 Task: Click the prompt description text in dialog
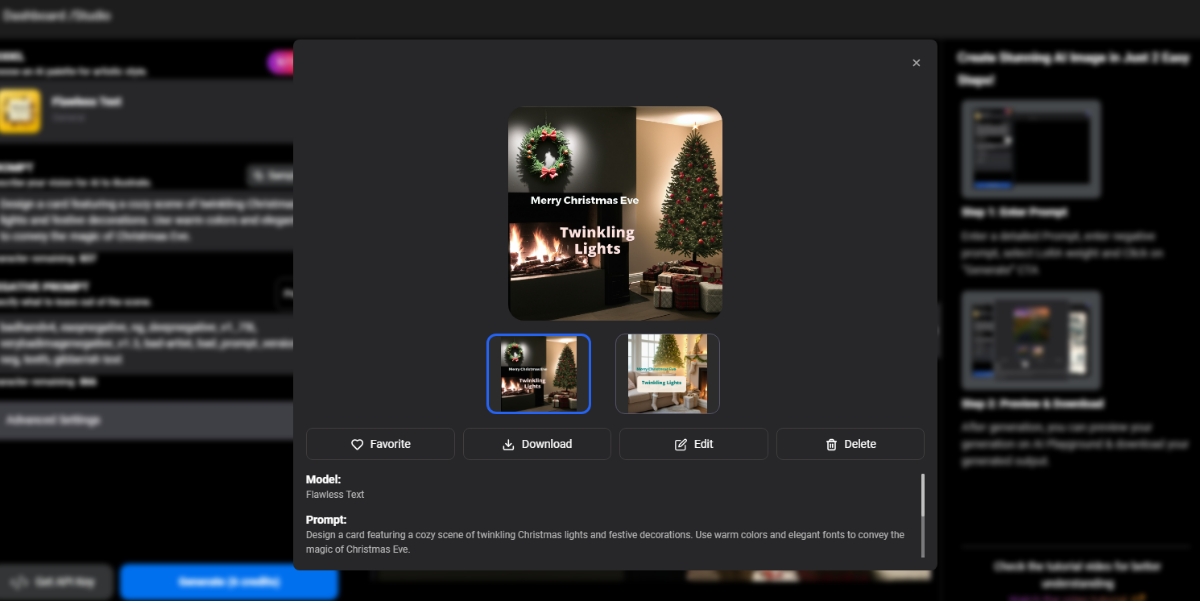[x=605, y=542]
